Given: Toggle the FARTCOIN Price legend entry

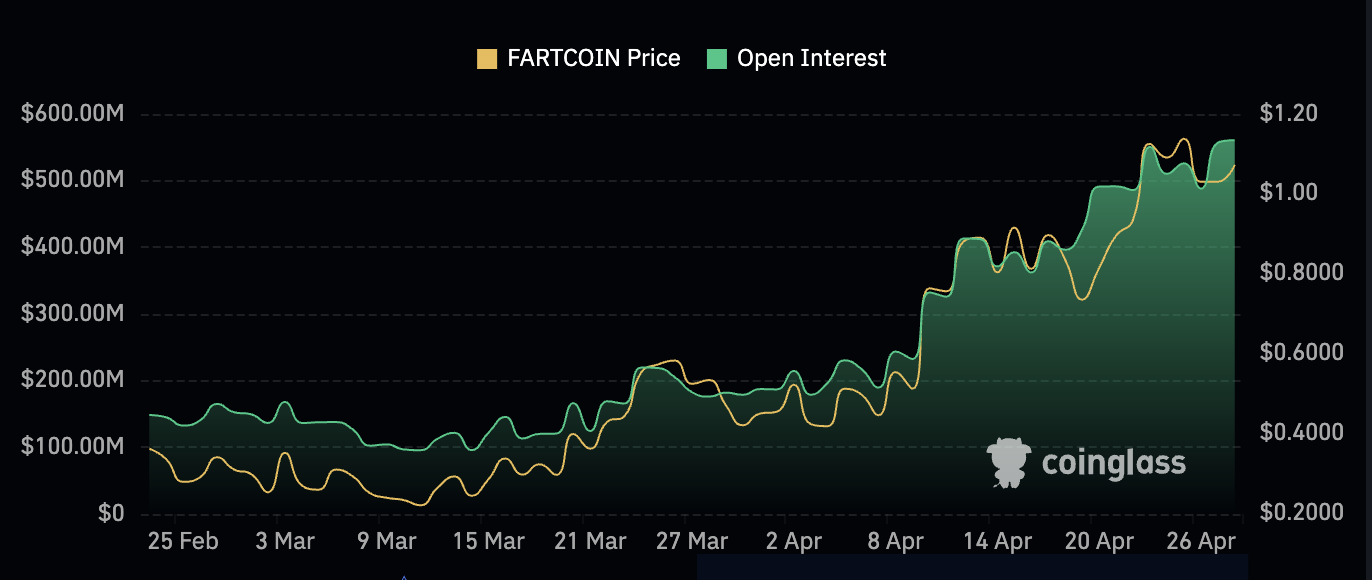Looking at the screenshot, I should coord(579,59).
